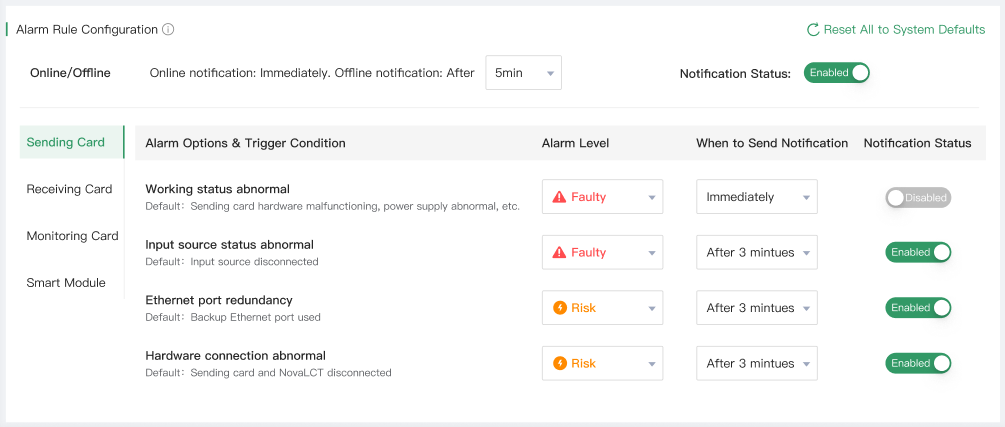Switch to the Receiving Card tab
Image resolution: width=1005 pixels, height=427 pixels.
click(69, 189)
